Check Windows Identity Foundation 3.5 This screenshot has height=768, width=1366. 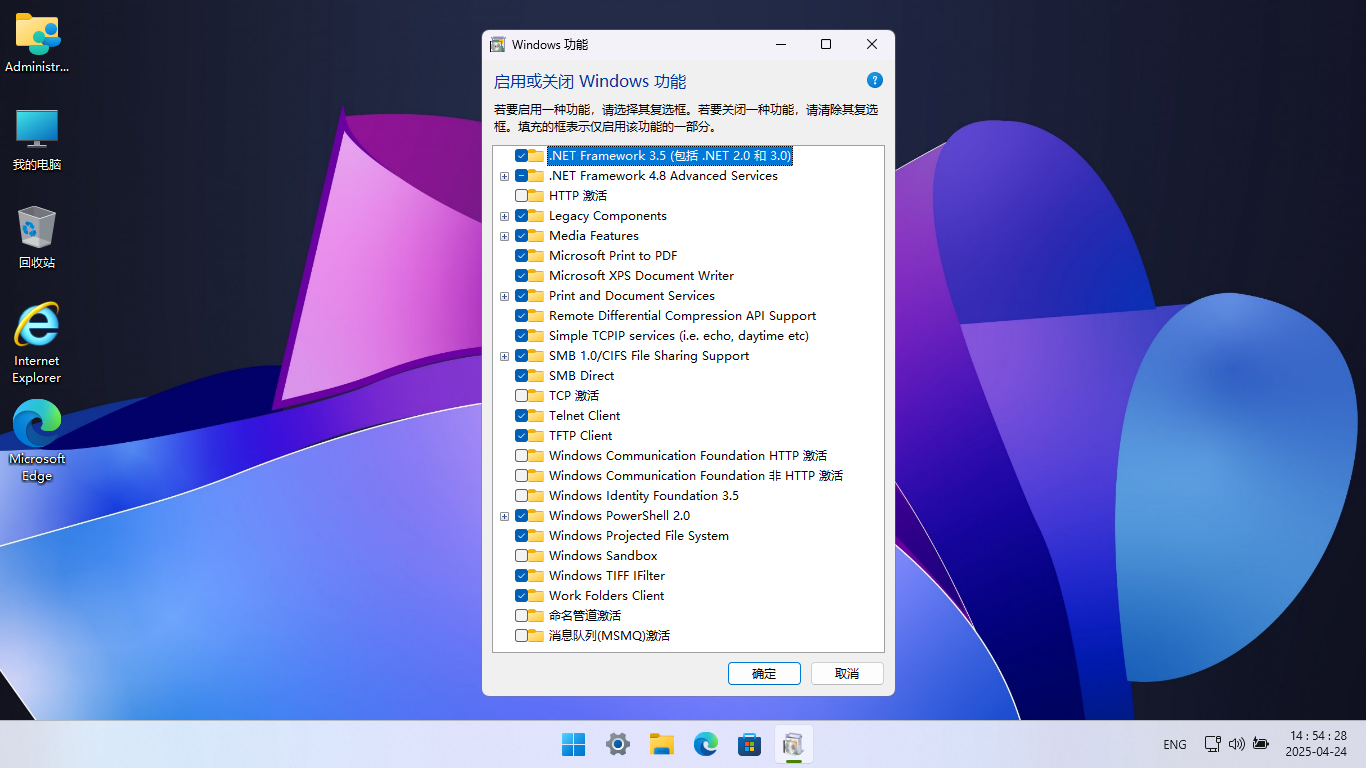click(521, 496)
